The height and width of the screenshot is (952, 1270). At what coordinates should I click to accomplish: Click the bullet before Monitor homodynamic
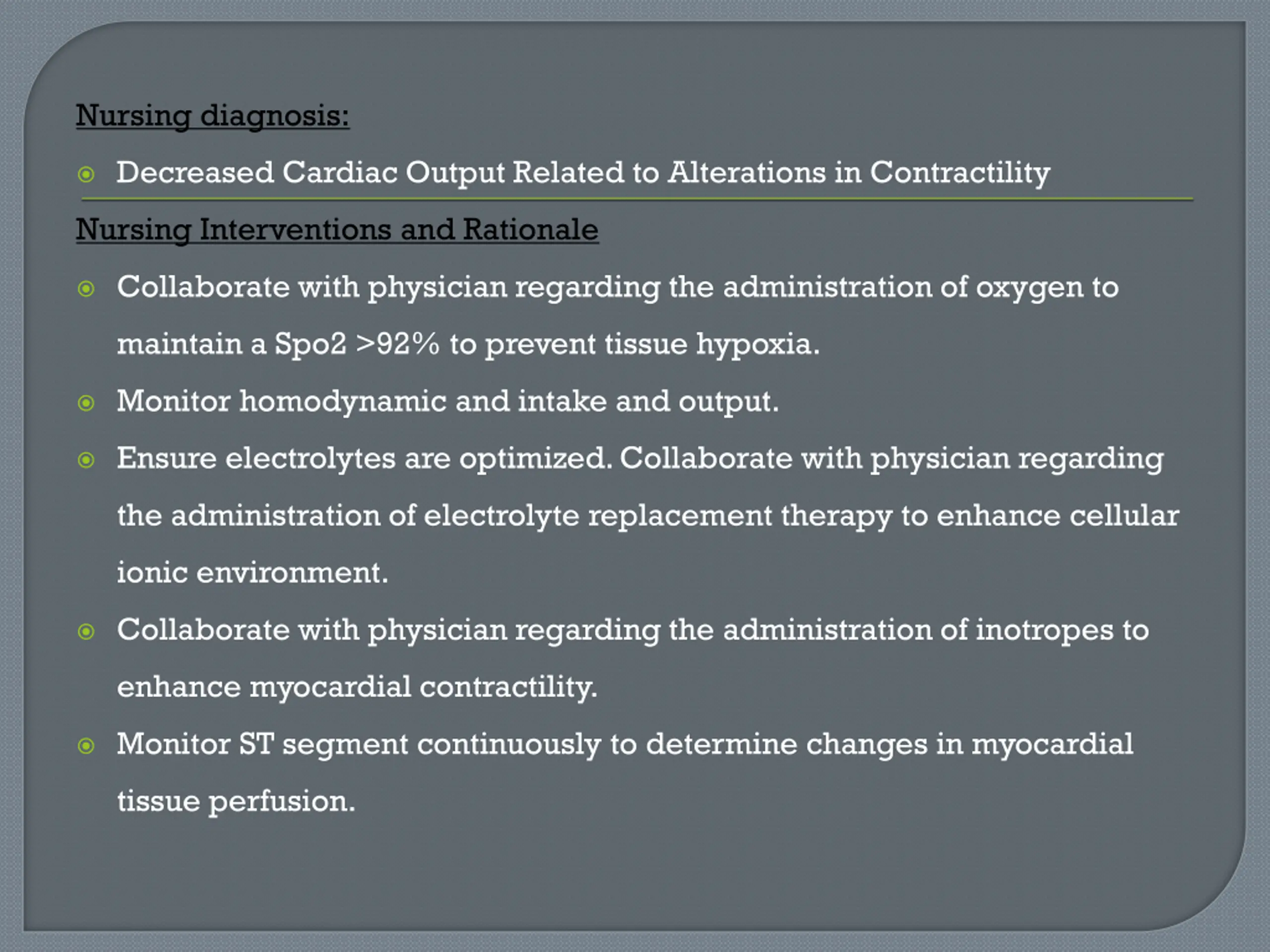[x=86, y=403]
